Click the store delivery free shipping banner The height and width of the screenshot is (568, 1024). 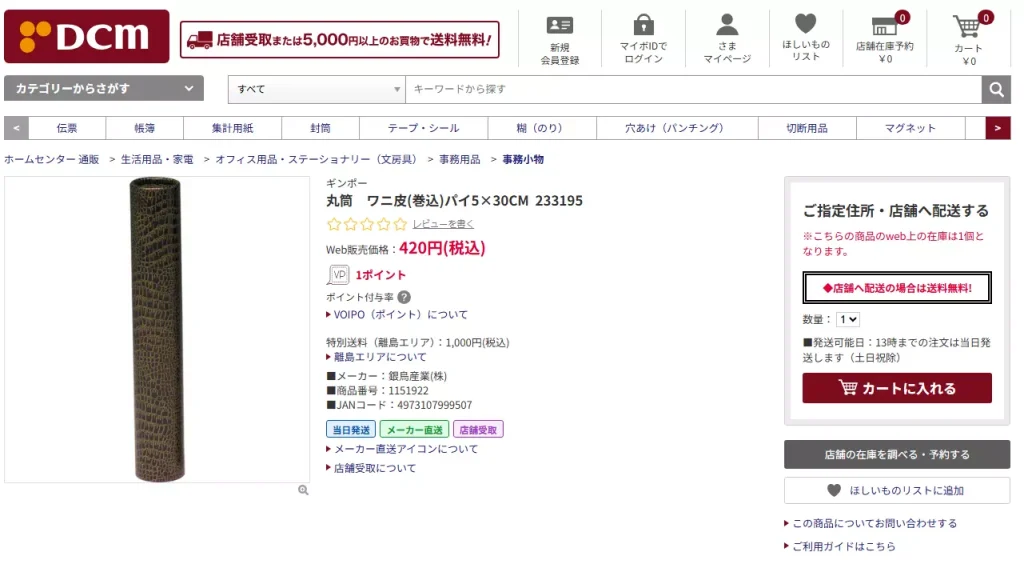point(897,288)
